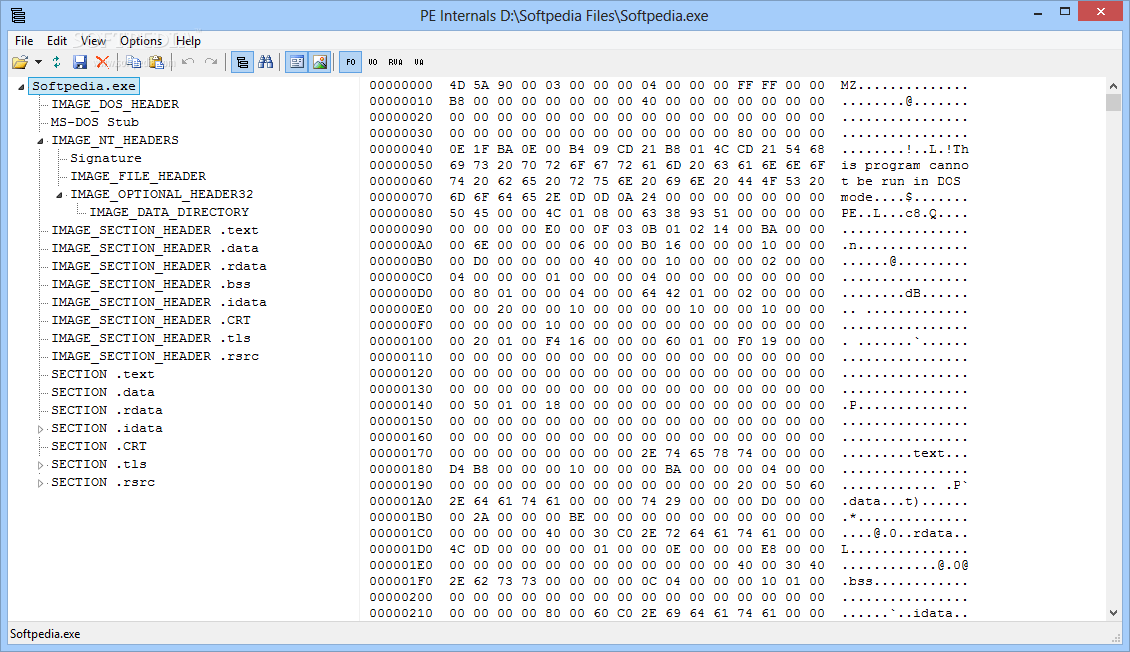1130x652 pixels.
Task: Select MS-DOS Stub tree item
Action: click(x=94, y=122)
